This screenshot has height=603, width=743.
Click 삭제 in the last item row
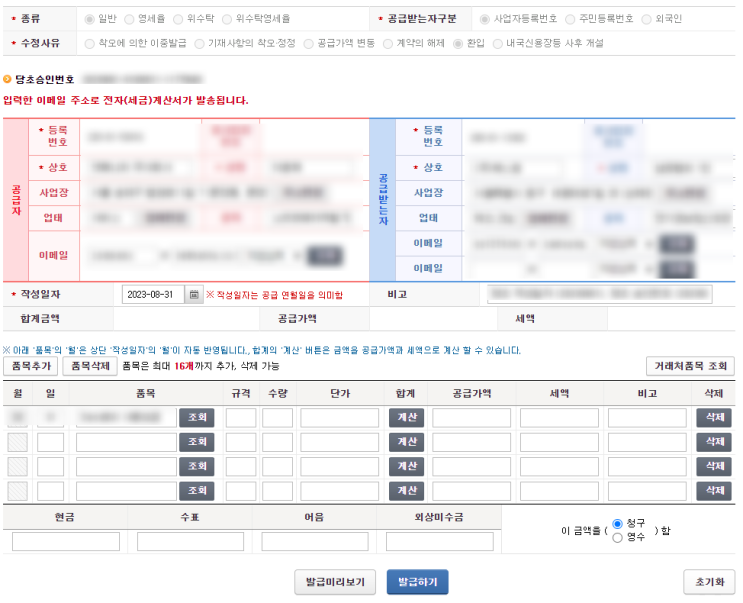point(714,491)
